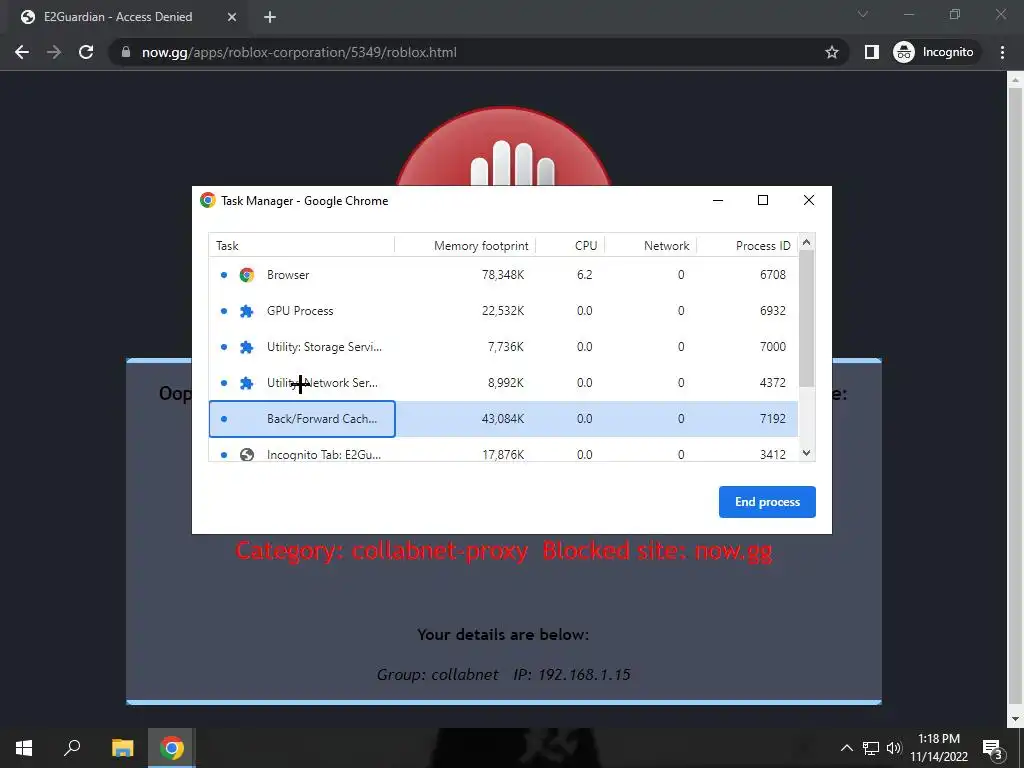Bookmark this page with the star icon
Image resolution: width=1024 pixels, height=768 pixels.
coord(831,52)
